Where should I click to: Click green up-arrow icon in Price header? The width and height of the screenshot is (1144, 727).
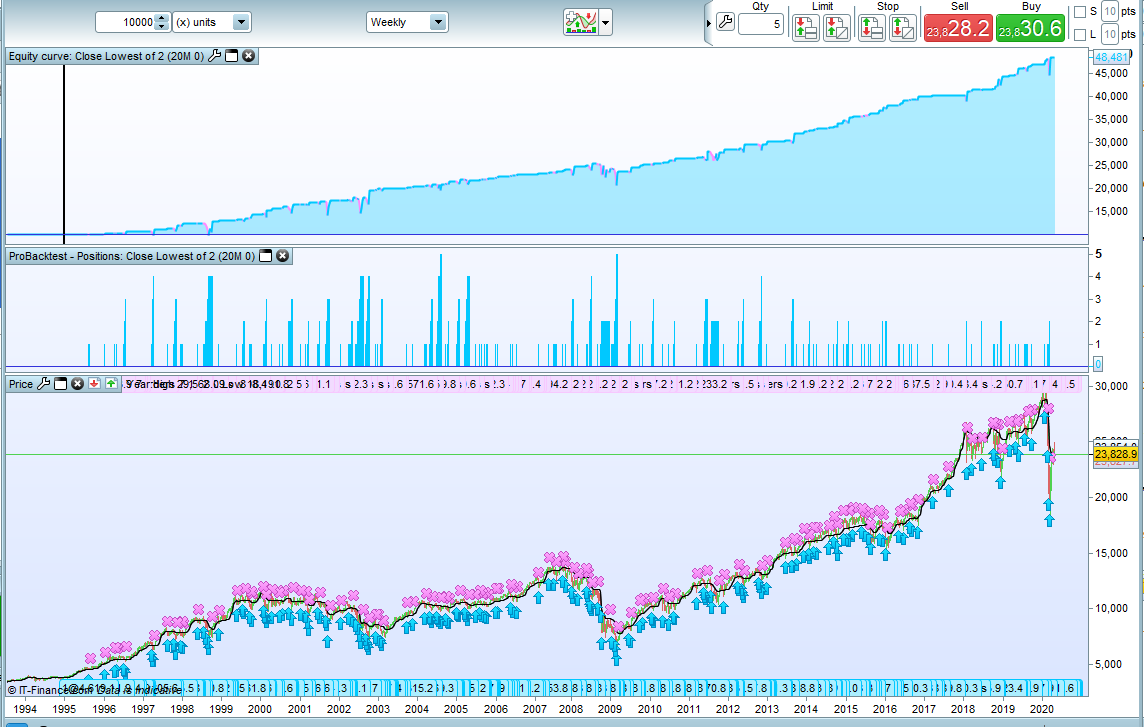pos(111,383)
